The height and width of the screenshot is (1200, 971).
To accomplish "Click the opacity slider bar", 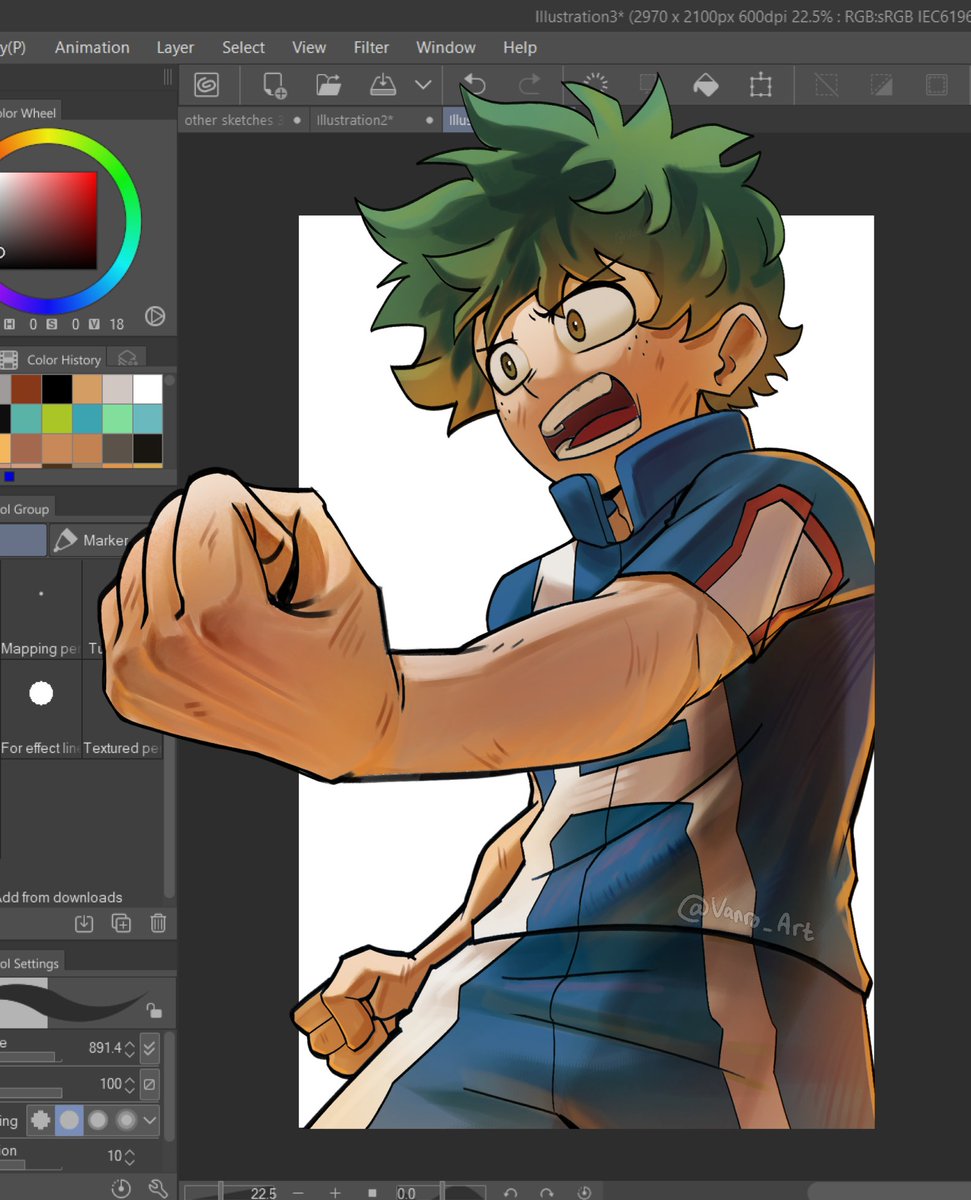I will [x=31, y=1093].
